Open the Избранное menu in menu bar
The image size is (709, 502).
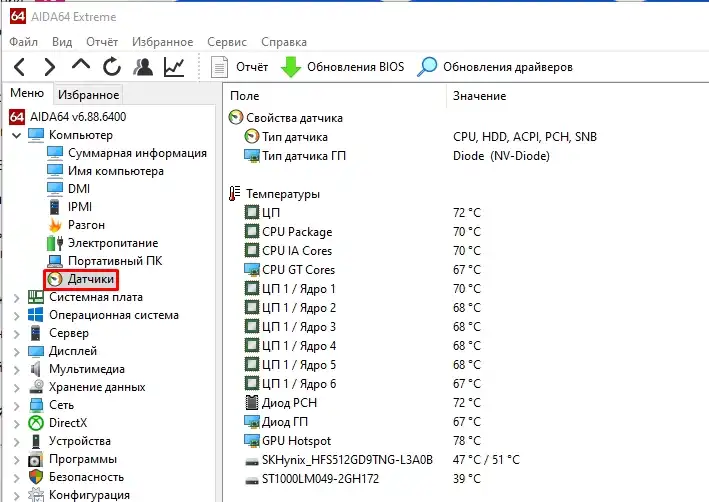point(163,42)
